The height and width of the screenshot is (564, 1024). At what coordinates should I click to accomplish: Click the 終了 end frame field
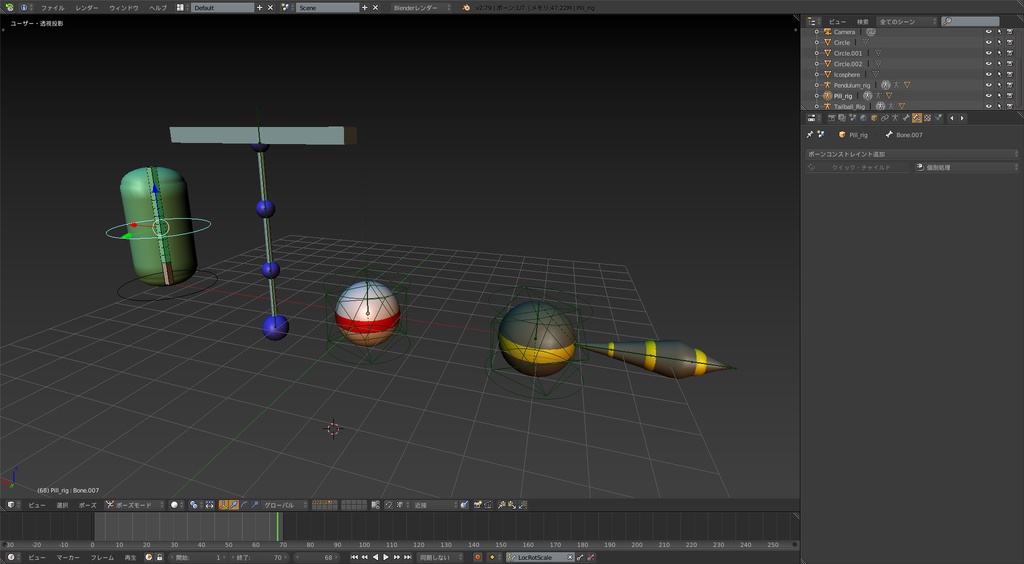click(x=260, y=557)
